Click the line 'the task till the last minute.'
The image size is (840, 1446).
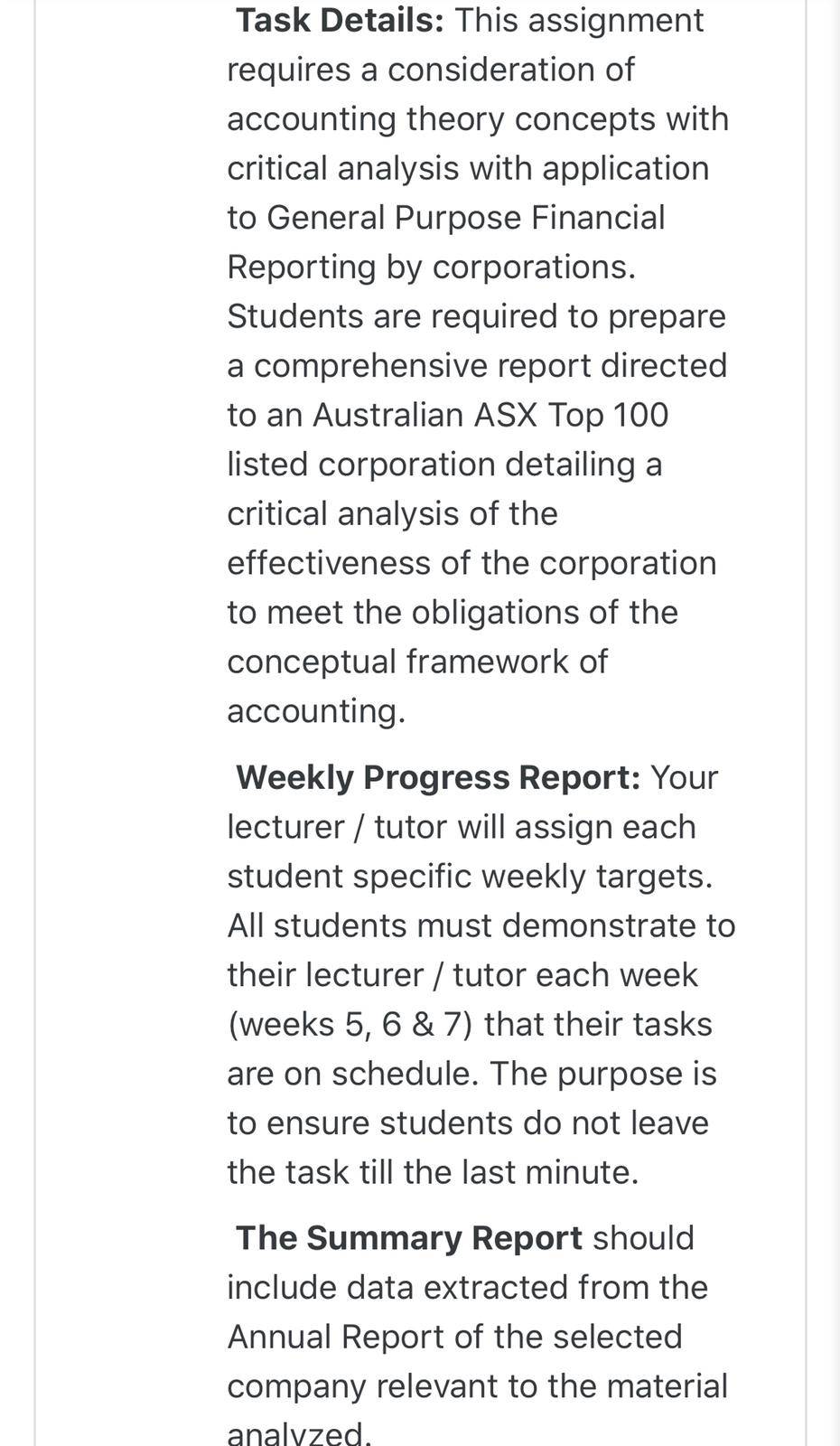(x=433, y=1172)
